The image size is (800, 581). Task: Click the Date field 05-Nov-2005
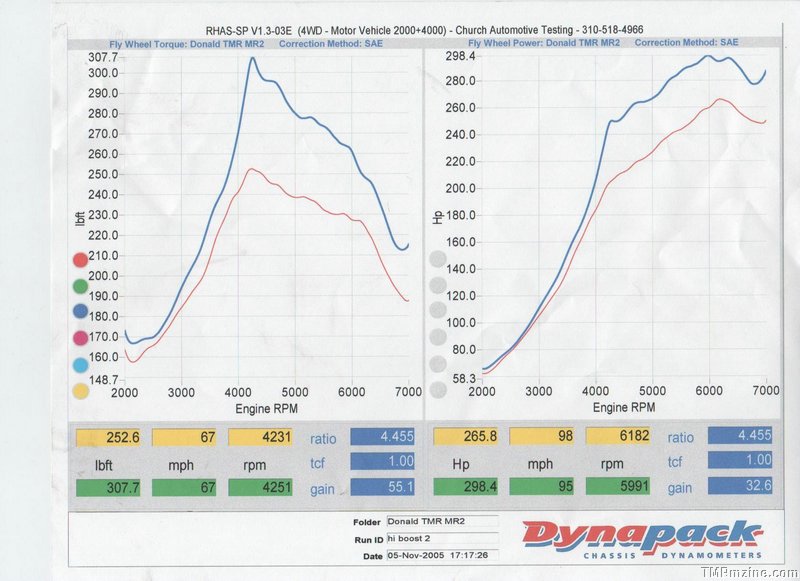[x=443, y=555]
